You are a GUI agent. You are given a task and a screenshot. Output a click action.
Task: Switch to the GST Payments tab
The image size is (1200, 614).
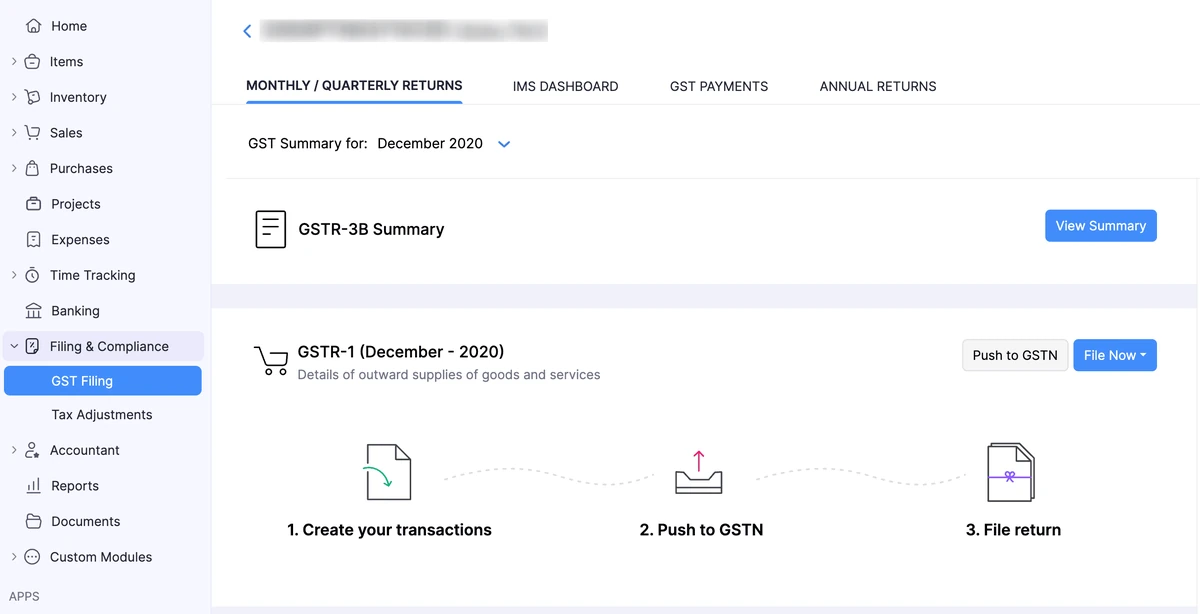click(719, 87)
